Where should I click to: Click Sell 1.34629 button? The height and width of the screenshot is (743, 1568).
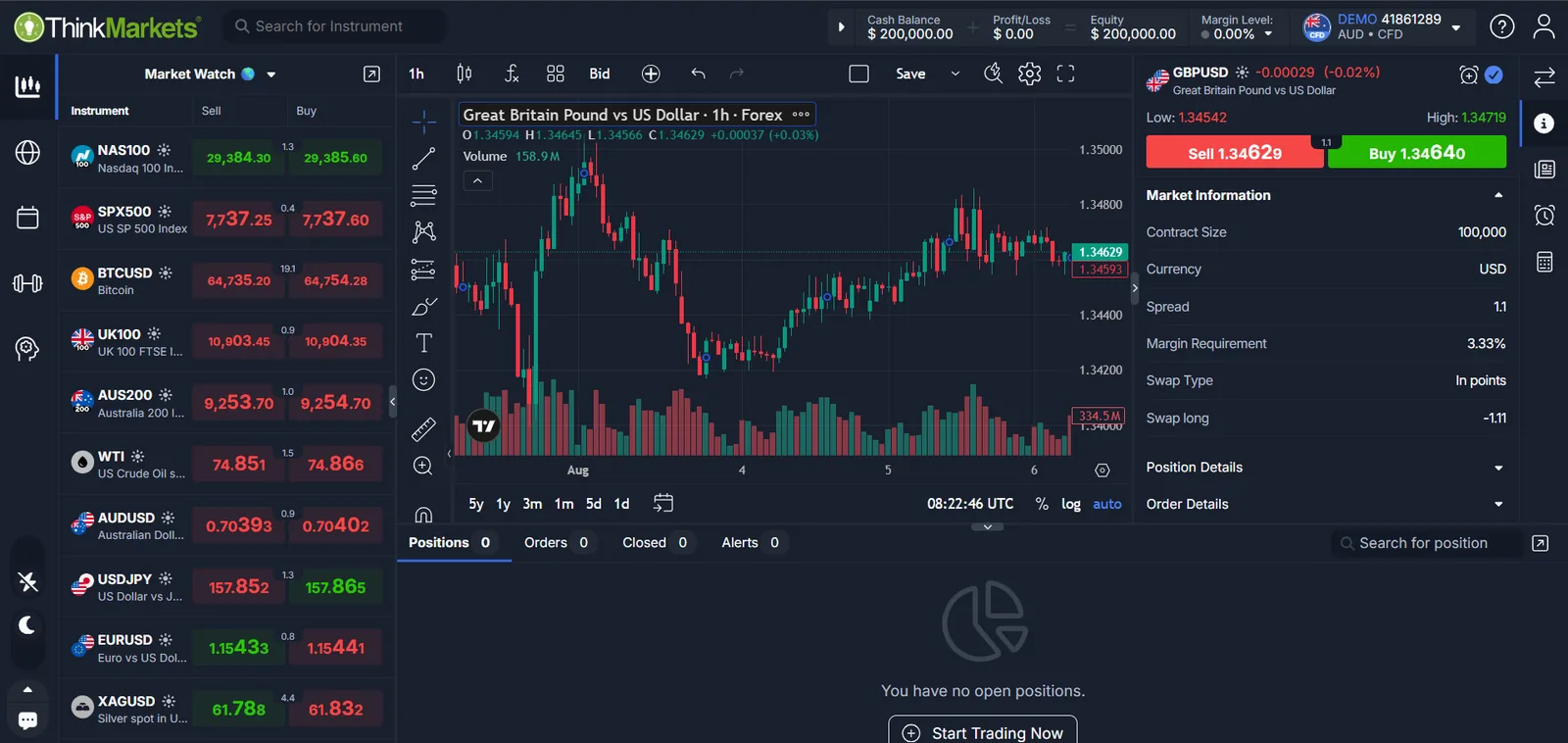click(1235, 152)
